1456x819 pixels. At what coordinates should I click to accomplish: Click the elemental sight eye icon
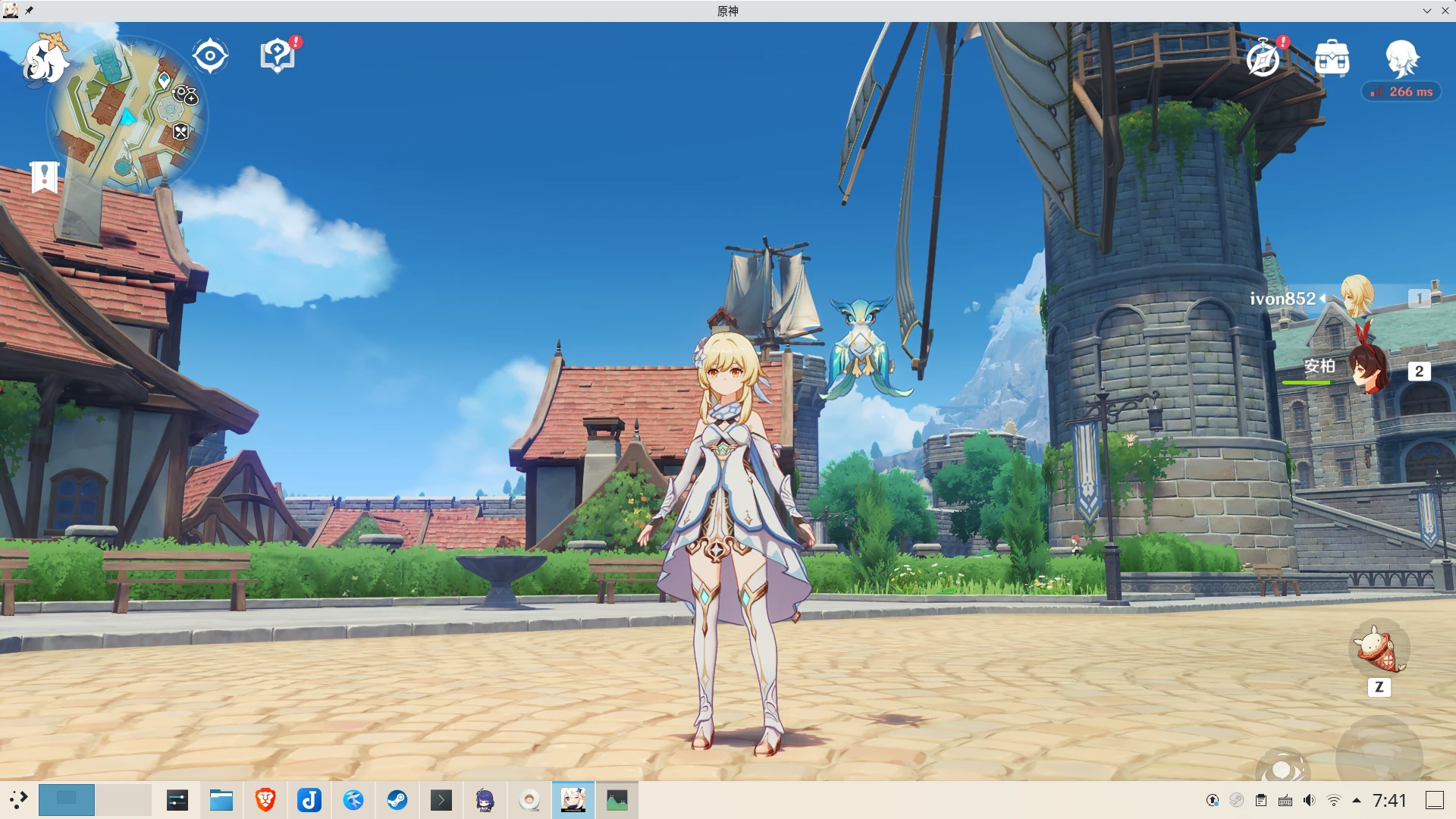(210, 56)
